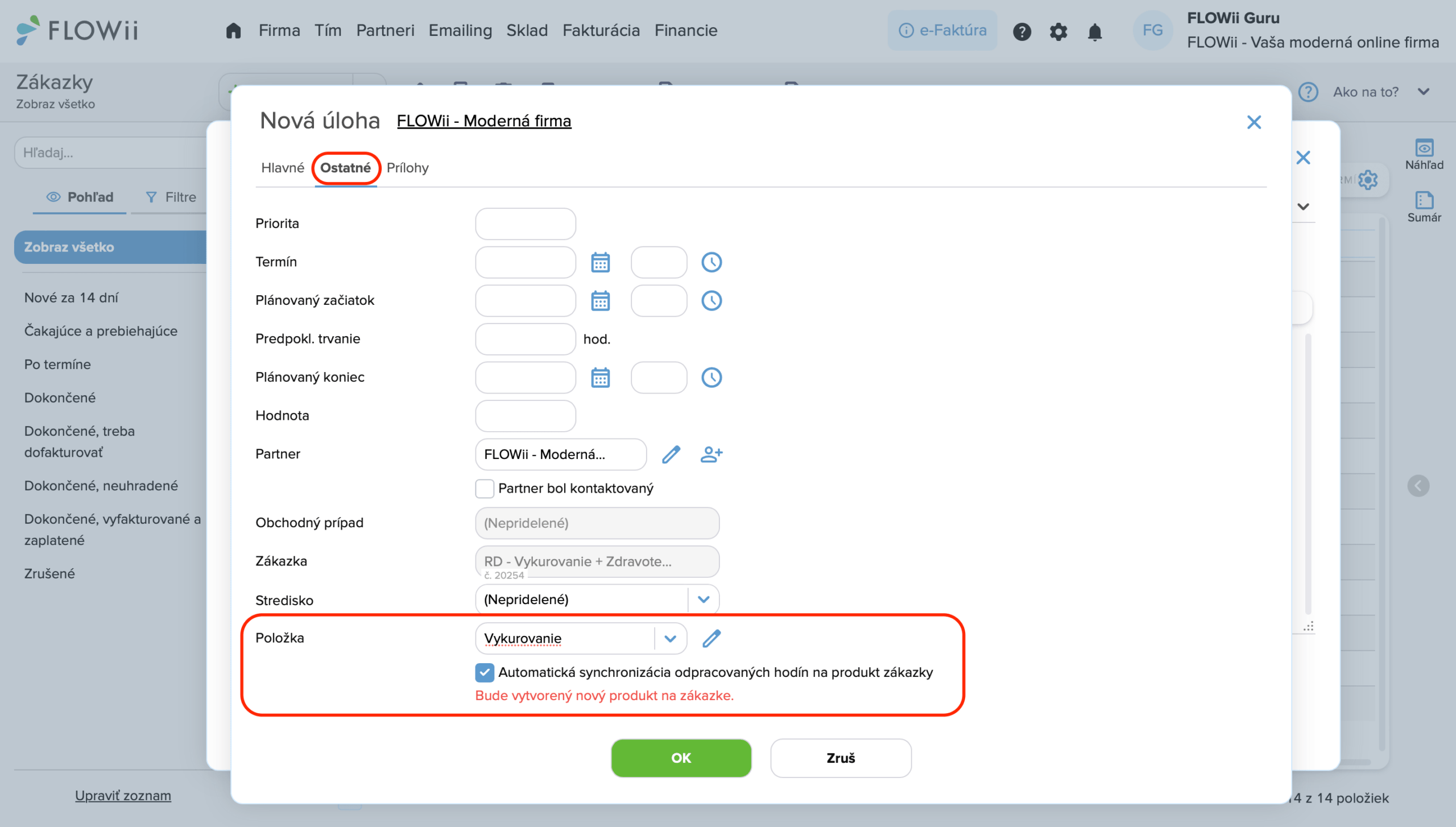Go to the home dashboard icon
Viewport: 1456px width, 827px height.
(x=233, y=31)
